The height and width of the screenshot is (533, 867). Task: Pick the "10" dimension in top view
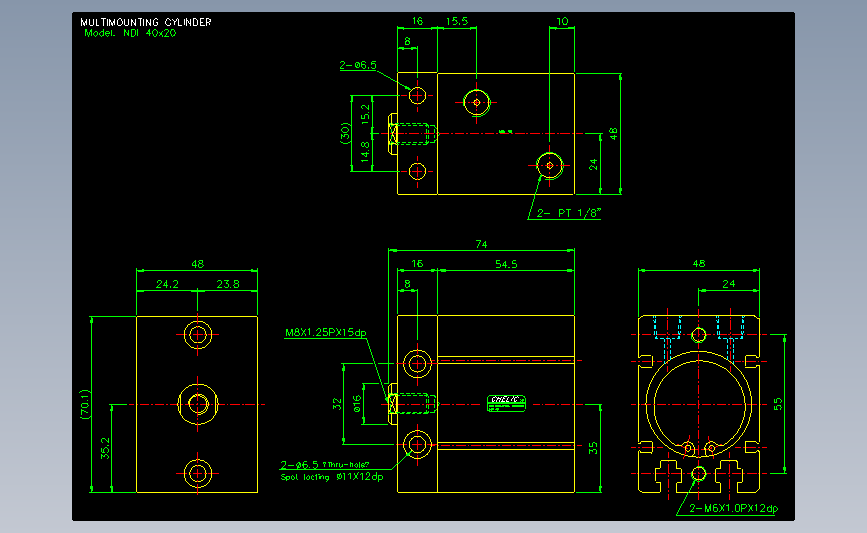click(562, 22)
